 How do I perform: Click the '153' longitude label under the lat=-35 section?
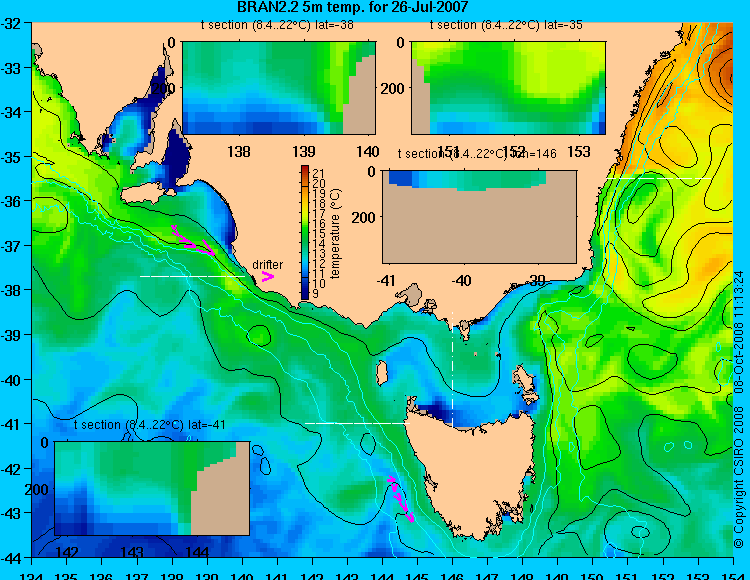(x=578, y=152)
